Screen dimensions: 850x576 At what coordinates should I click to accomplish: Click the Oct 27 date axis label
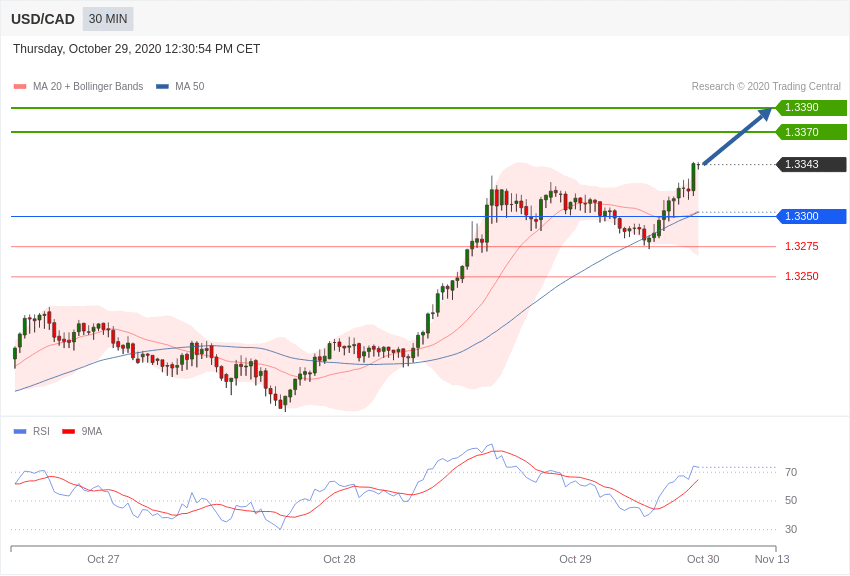[103, 559]
